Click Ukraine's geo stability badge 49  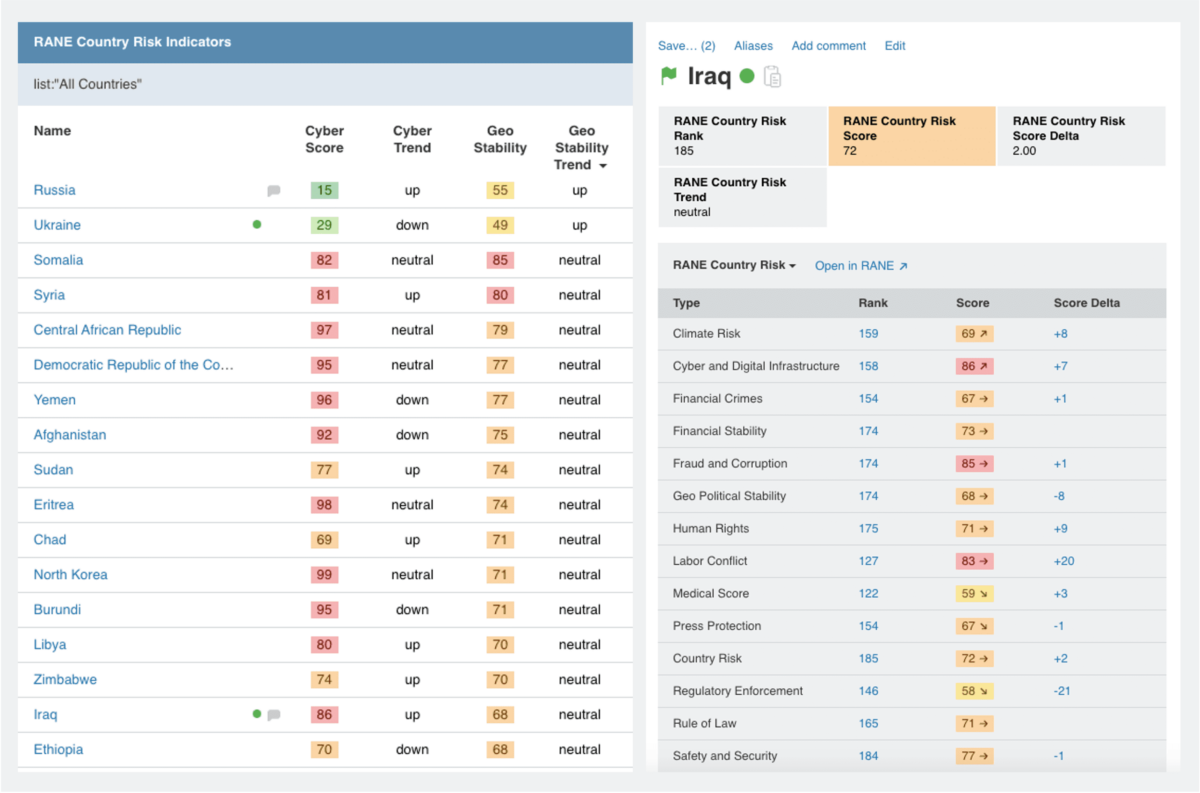500,225
